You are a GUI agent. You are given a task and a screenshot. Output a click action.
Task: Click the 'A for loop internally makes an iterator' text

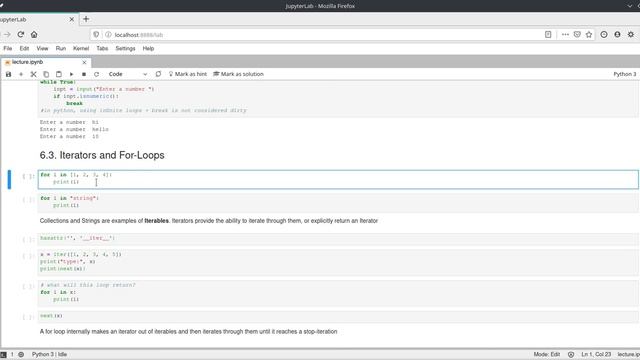pyautogui.click(x=189, y=332)
